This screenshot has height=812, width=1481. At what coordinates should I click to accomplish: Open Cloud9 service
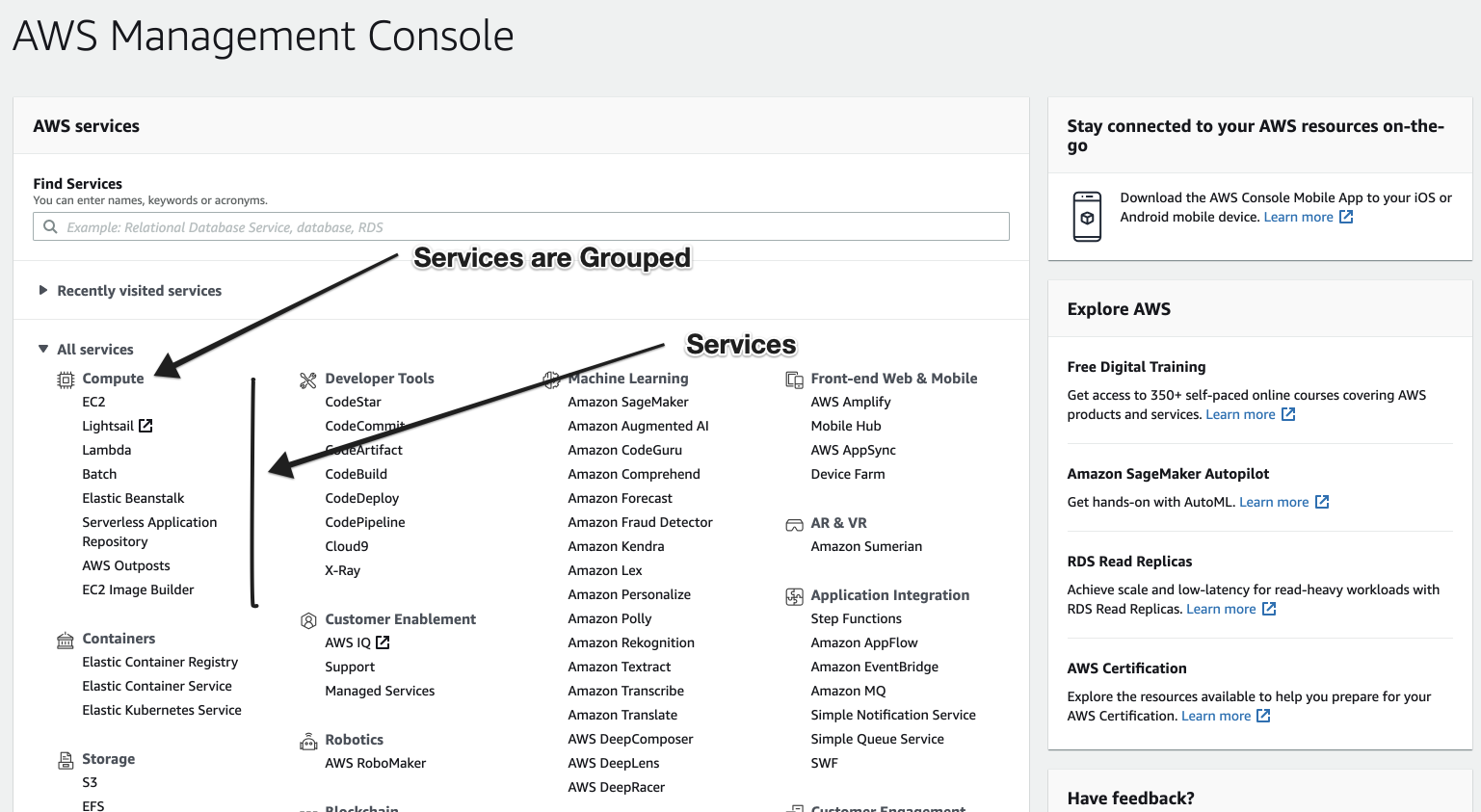click(x=347, y=546)
